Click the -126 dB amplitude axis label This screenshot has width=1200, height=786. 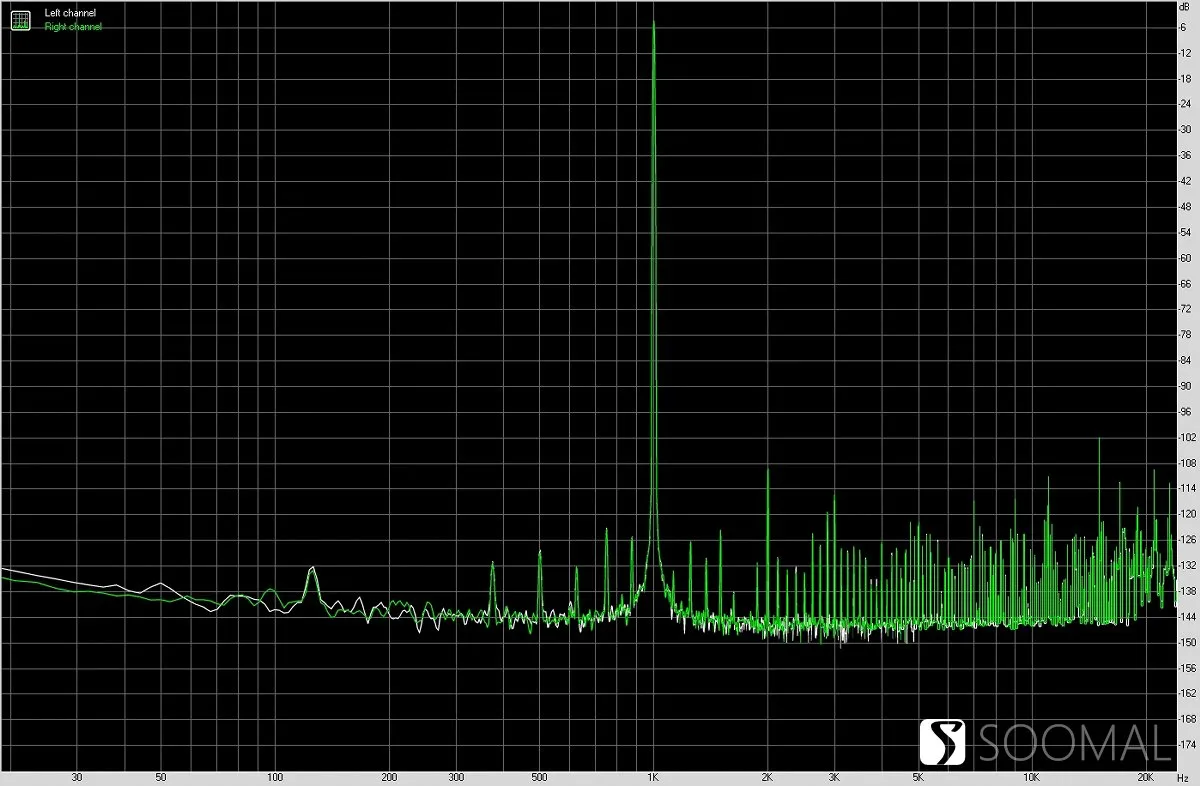[1187, 540]
